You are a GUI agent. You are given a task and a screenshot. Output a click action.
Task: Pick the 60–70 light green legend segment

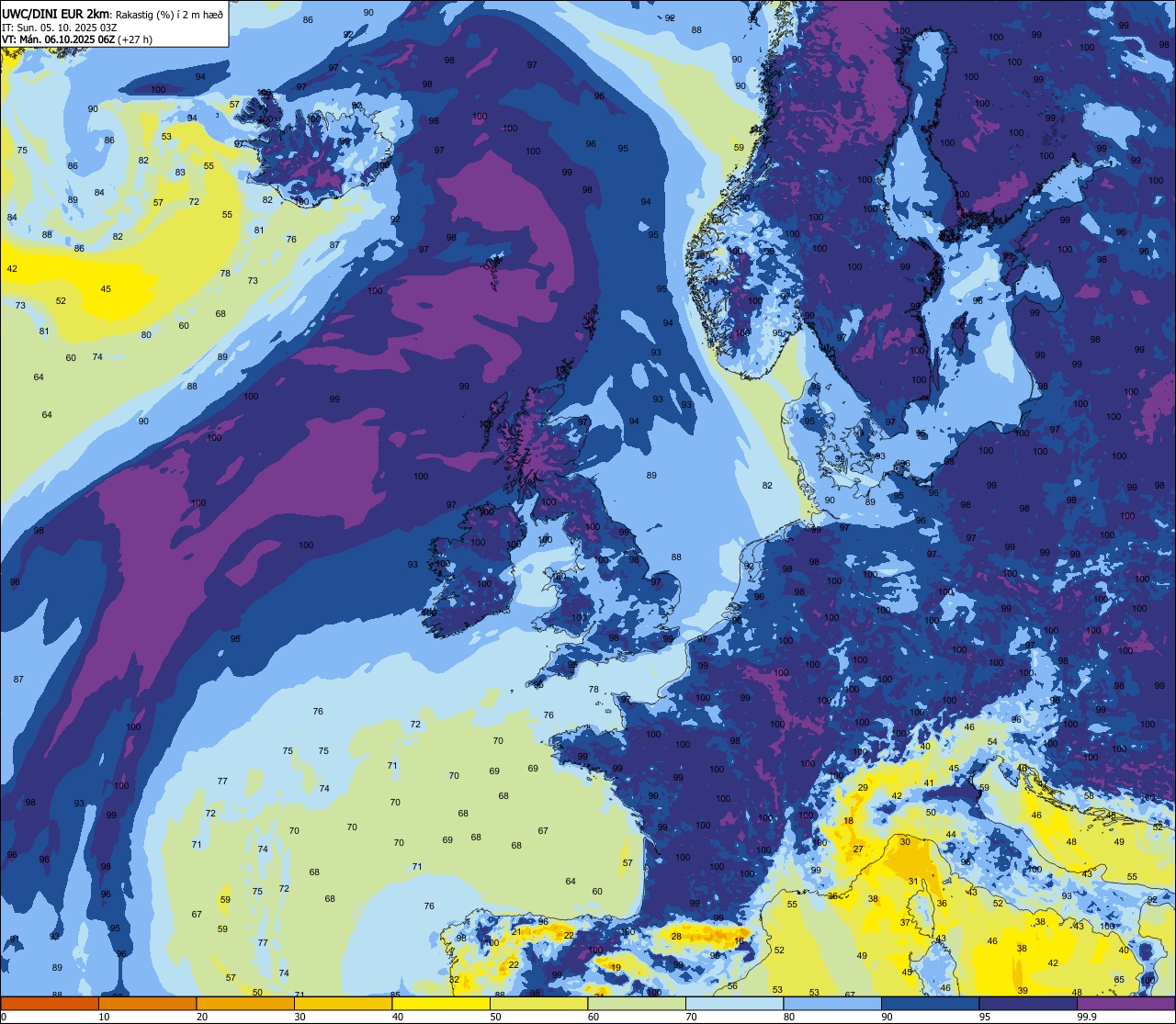pos(637,1003)
